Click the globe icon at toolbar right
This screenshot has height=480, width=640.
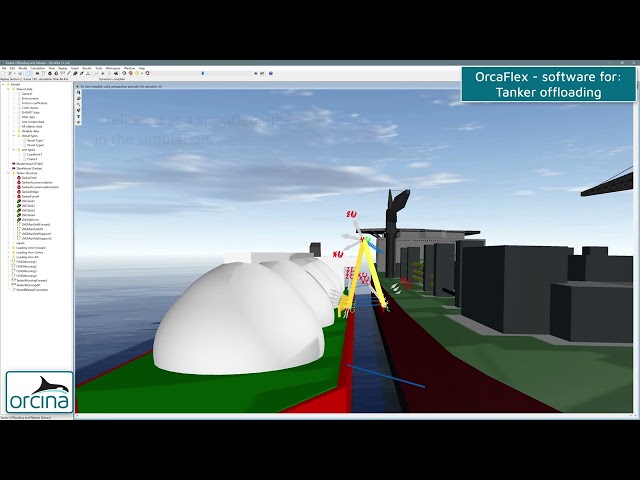(271, 73)
